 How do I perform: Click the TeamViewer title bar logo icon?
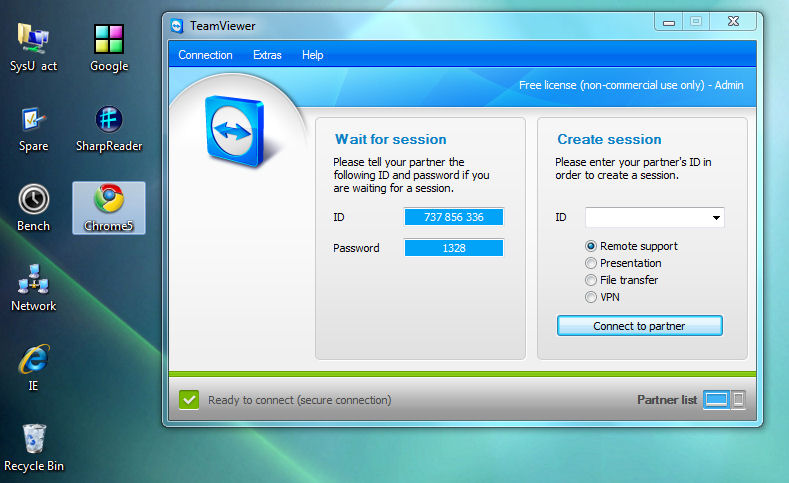(x=177, y=26)
